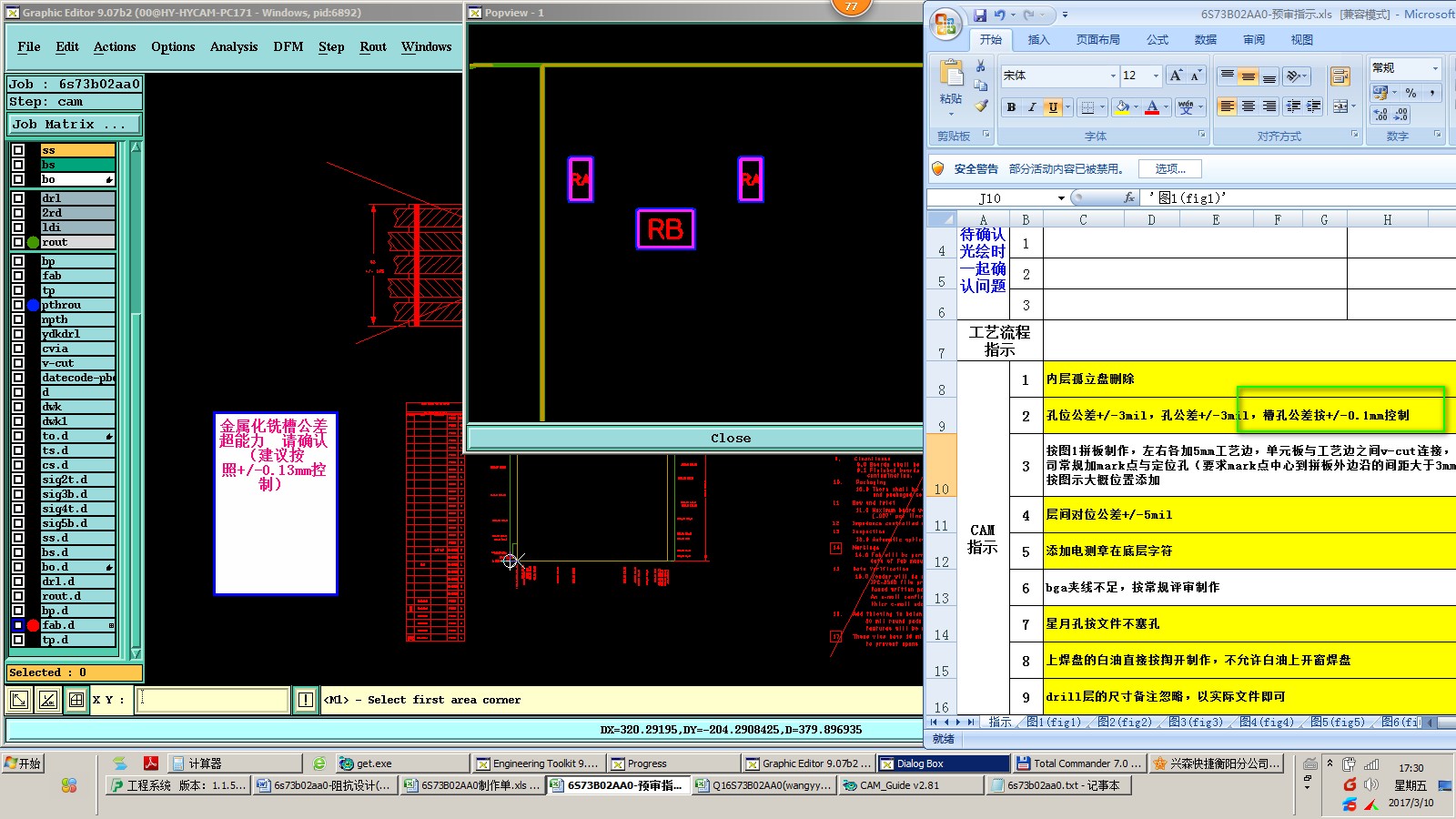Click the exclamation mark status icon
The height and width of the screenshot is (819, 1456).
[306, 700]
